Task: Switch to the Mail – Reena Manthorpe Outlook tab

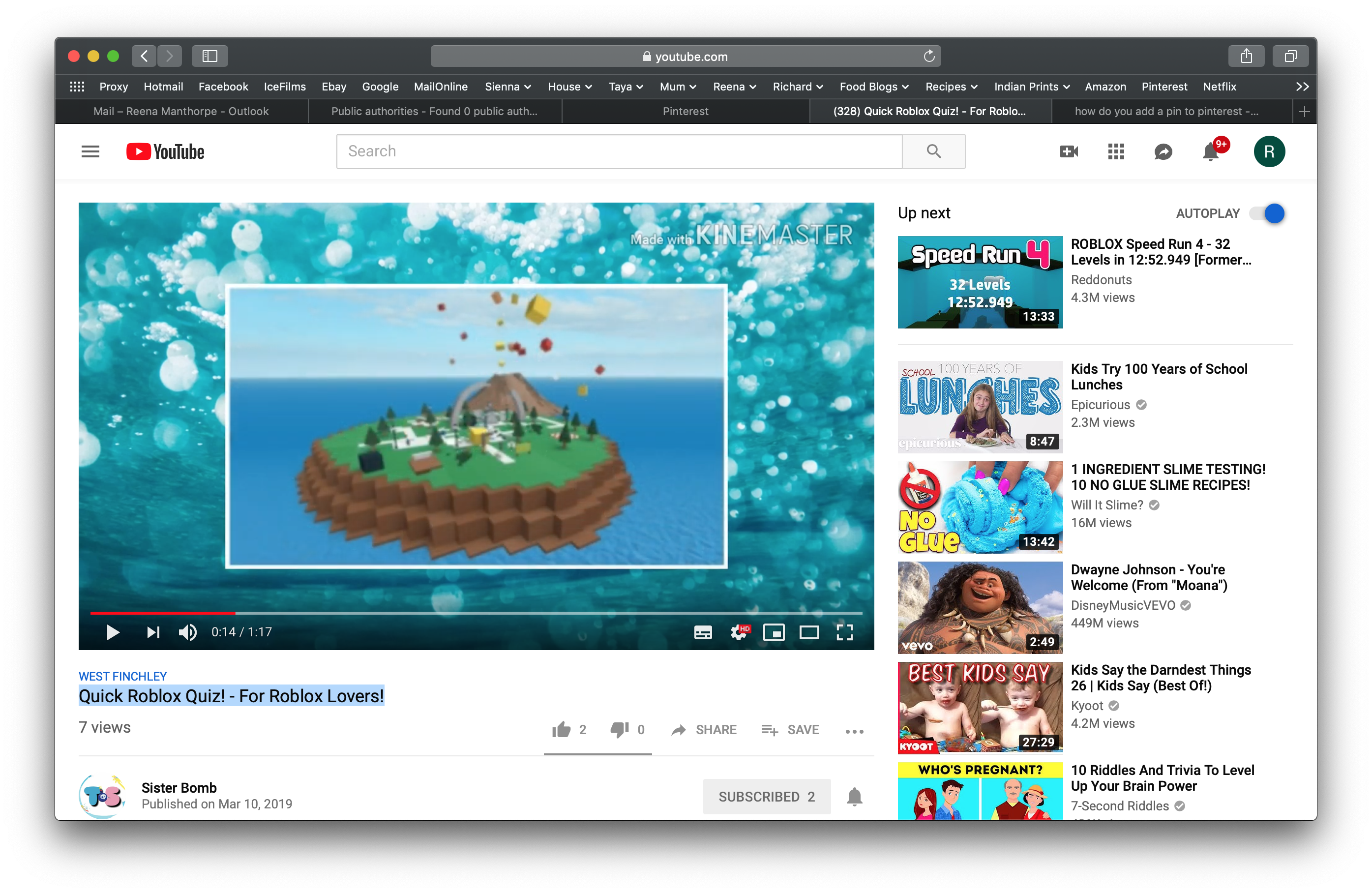Action: pyautogui.click(x=181, y=111)
